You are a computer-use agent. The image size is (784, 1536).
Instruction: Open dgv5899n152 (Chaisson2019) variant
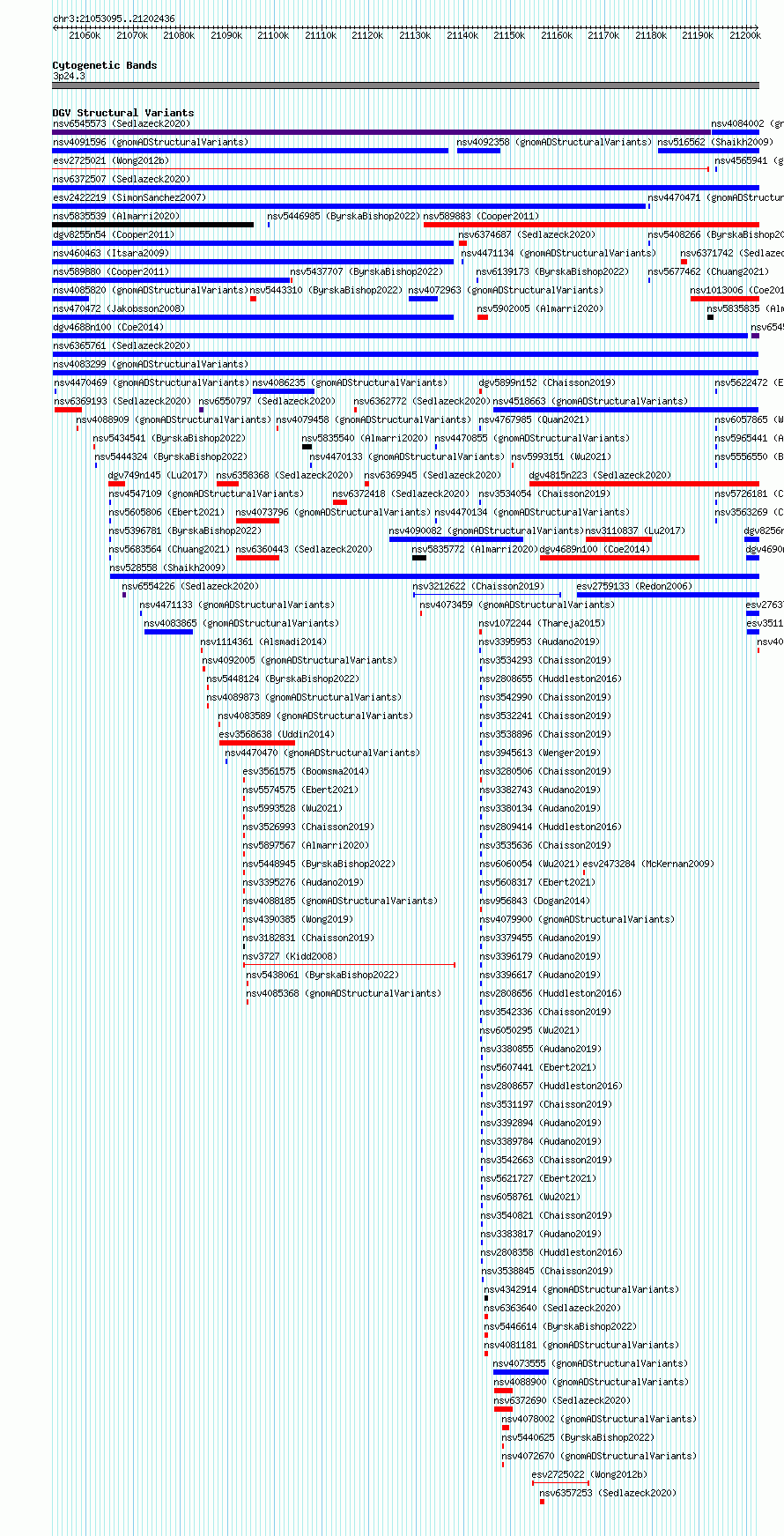[547, 382]
